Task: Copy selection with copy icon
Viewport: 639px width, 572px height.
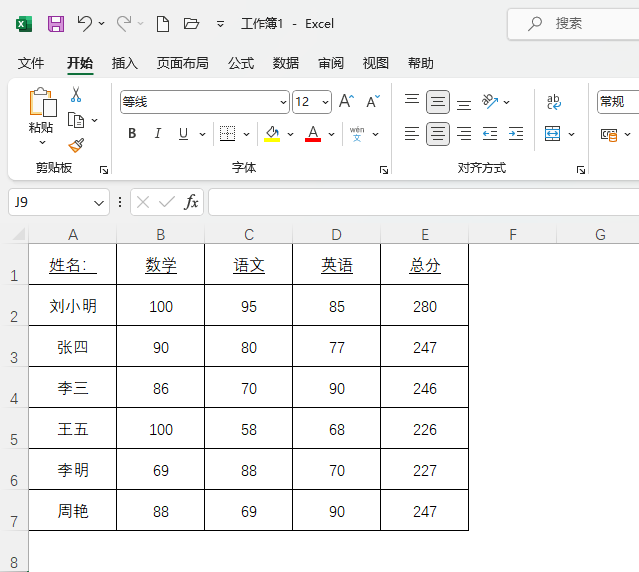Action: tap(76, 120)
